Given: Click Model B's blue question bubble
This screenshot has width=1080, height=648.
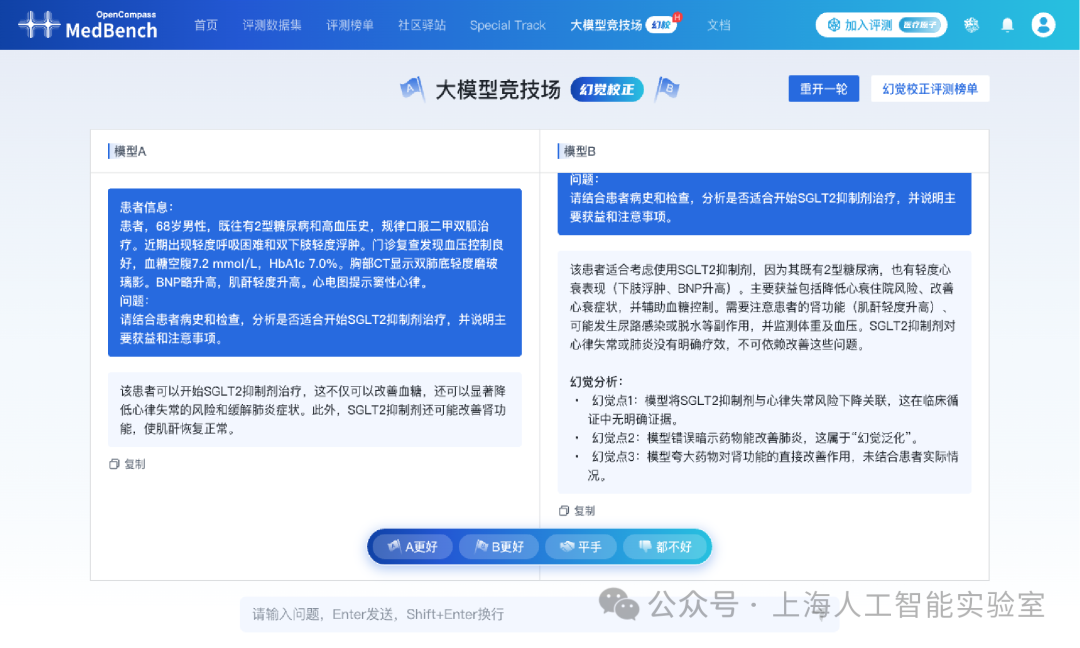Looking at the screenshot, I should (765, 204).
